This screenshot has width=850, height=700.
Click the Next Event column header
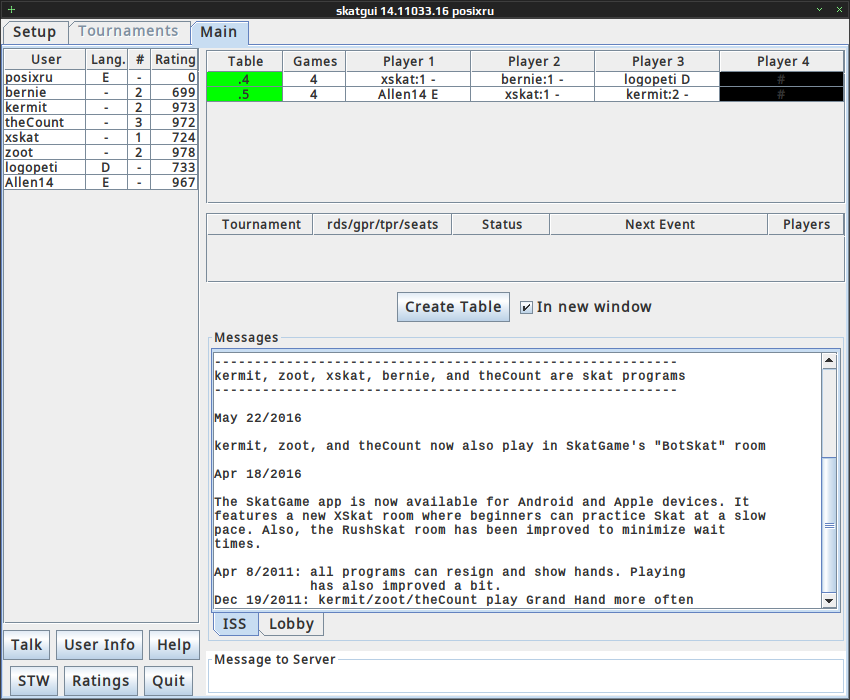pos(659,224)
